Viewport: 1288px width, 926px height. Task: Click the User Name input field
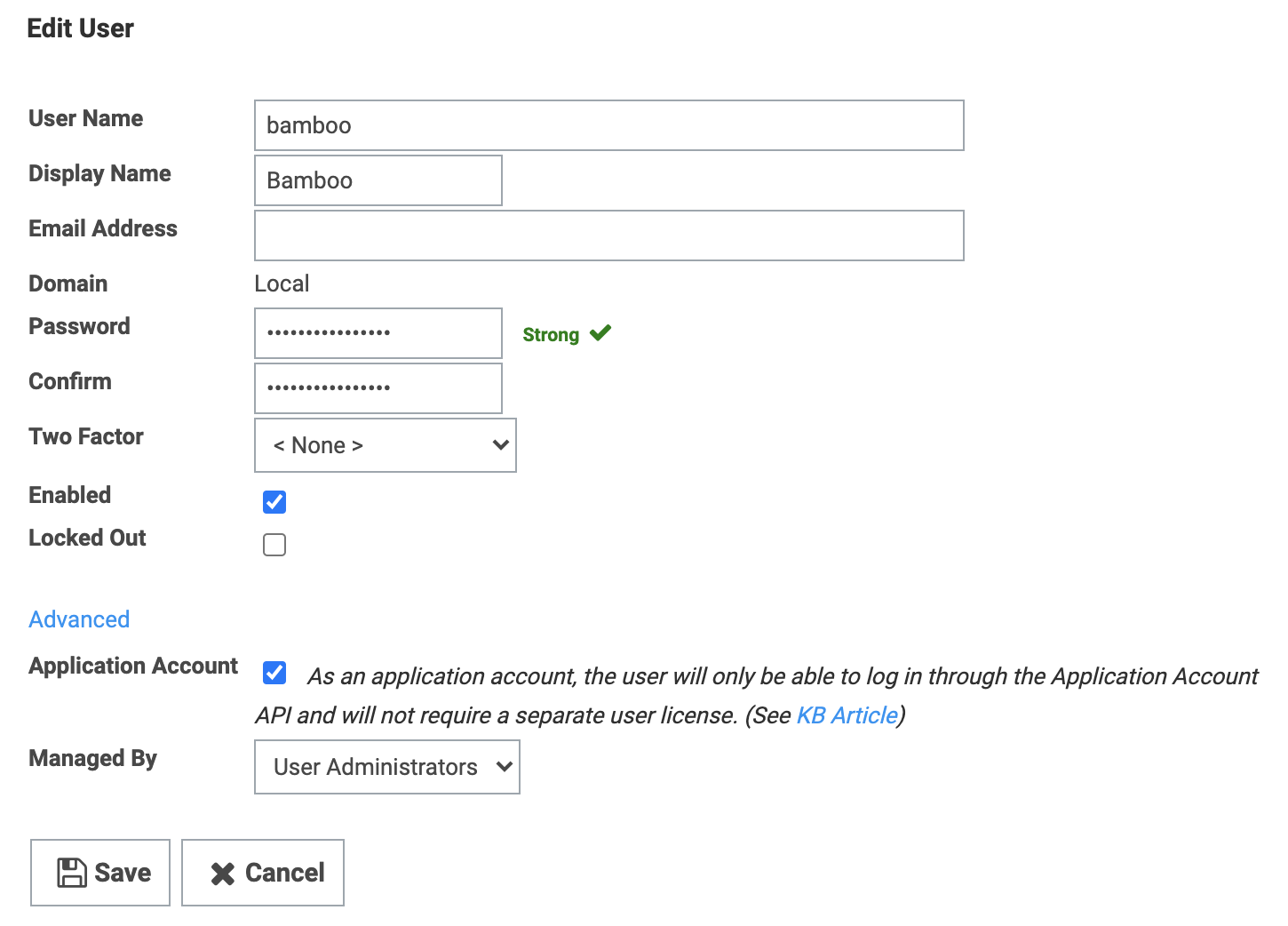[x=609, y=125]
